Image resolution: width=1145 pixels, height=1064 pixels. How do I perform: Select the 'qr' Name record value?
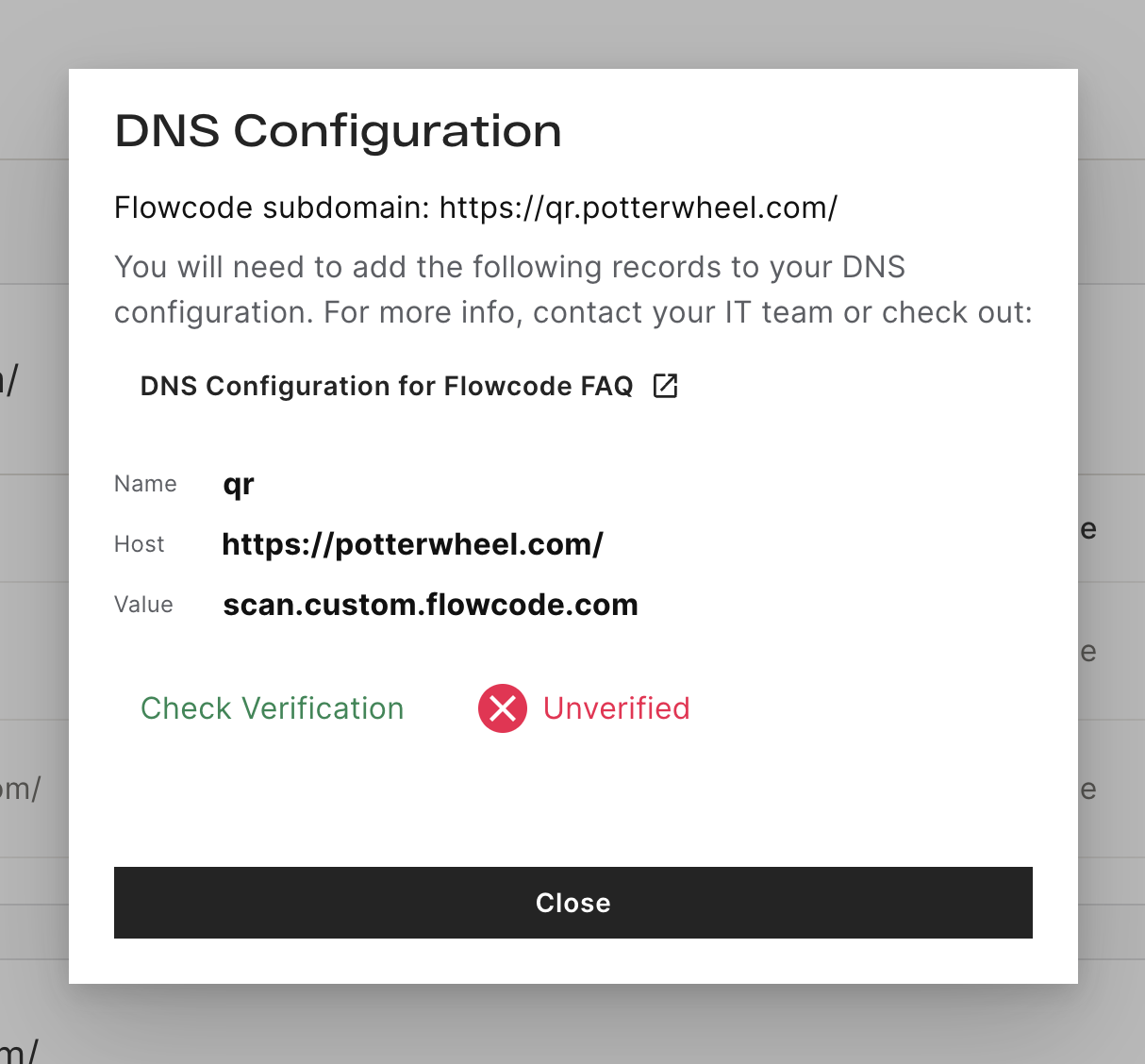pyautogui.click(x=239, y=485)
